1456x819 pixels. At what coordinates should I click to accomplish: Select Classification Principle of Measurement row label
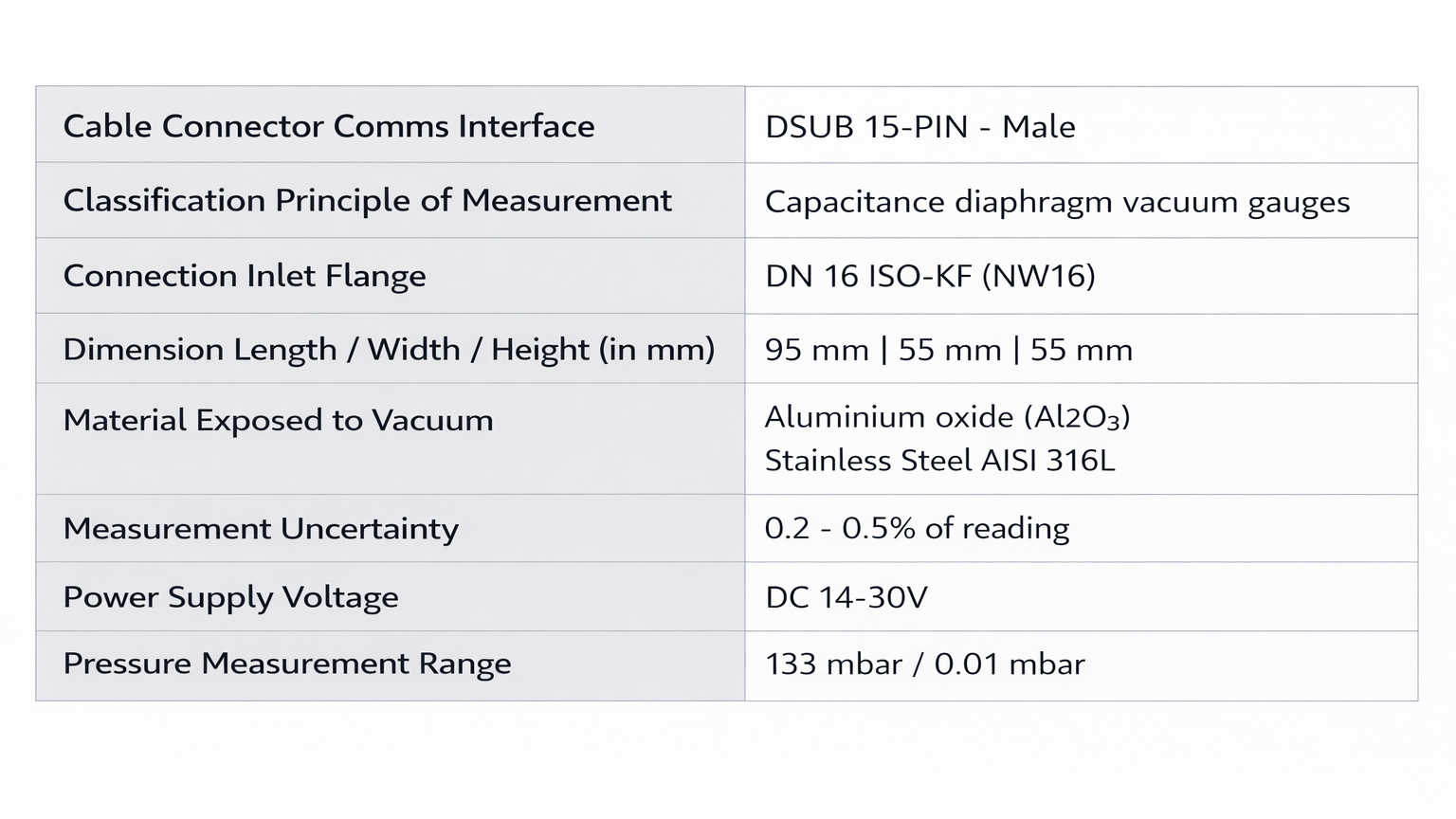click(367, 201)
